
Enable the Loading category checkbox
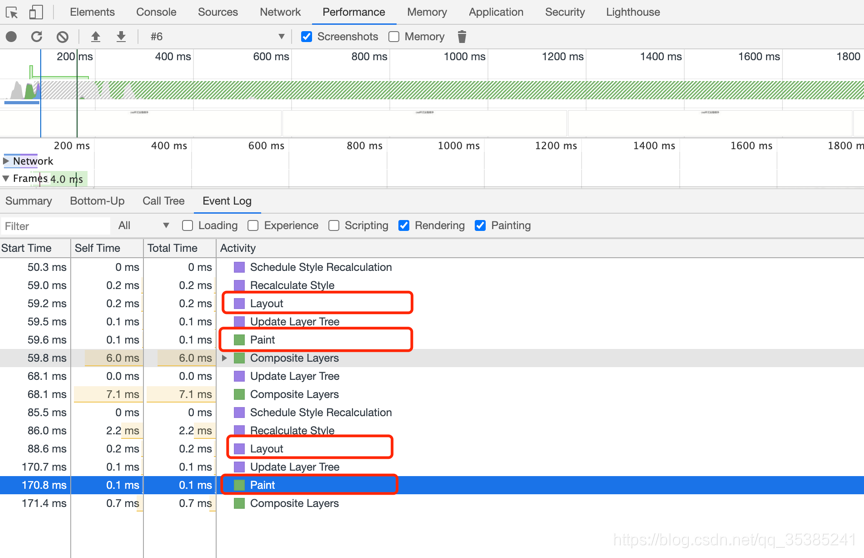(187, 225)
